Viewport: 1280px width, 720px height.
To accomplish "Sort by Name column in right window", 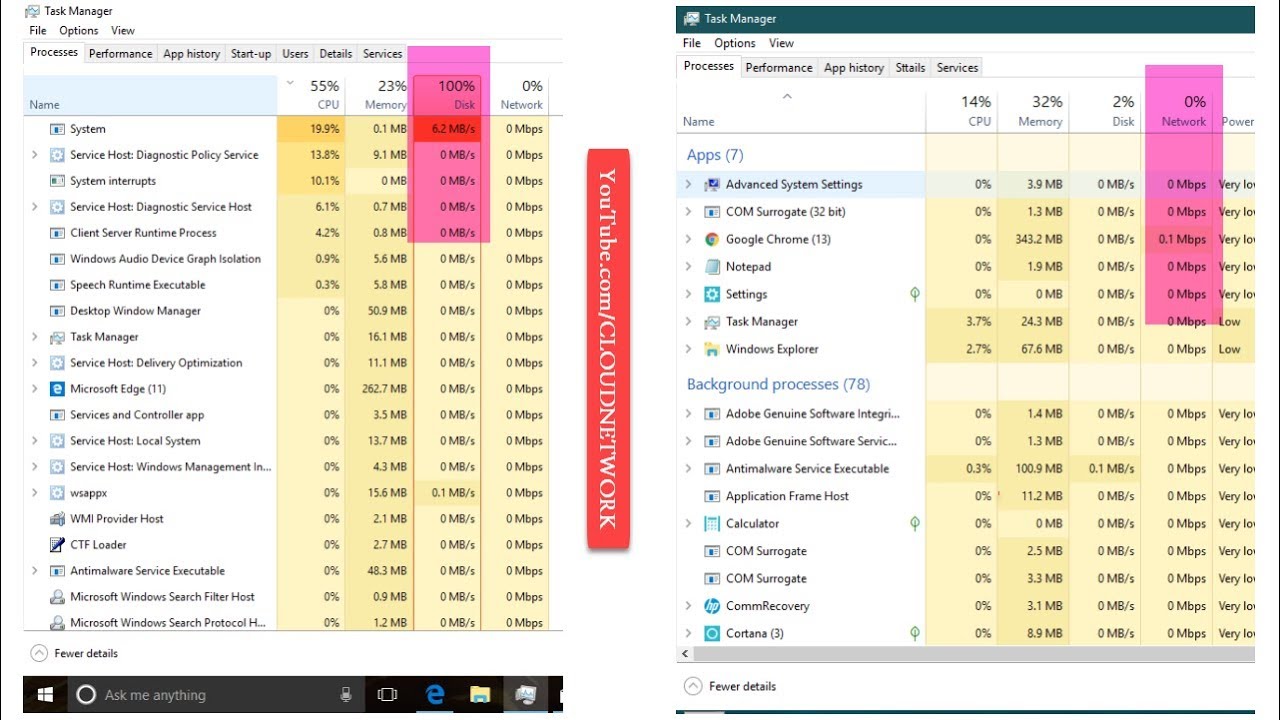I will pos(801,111).
